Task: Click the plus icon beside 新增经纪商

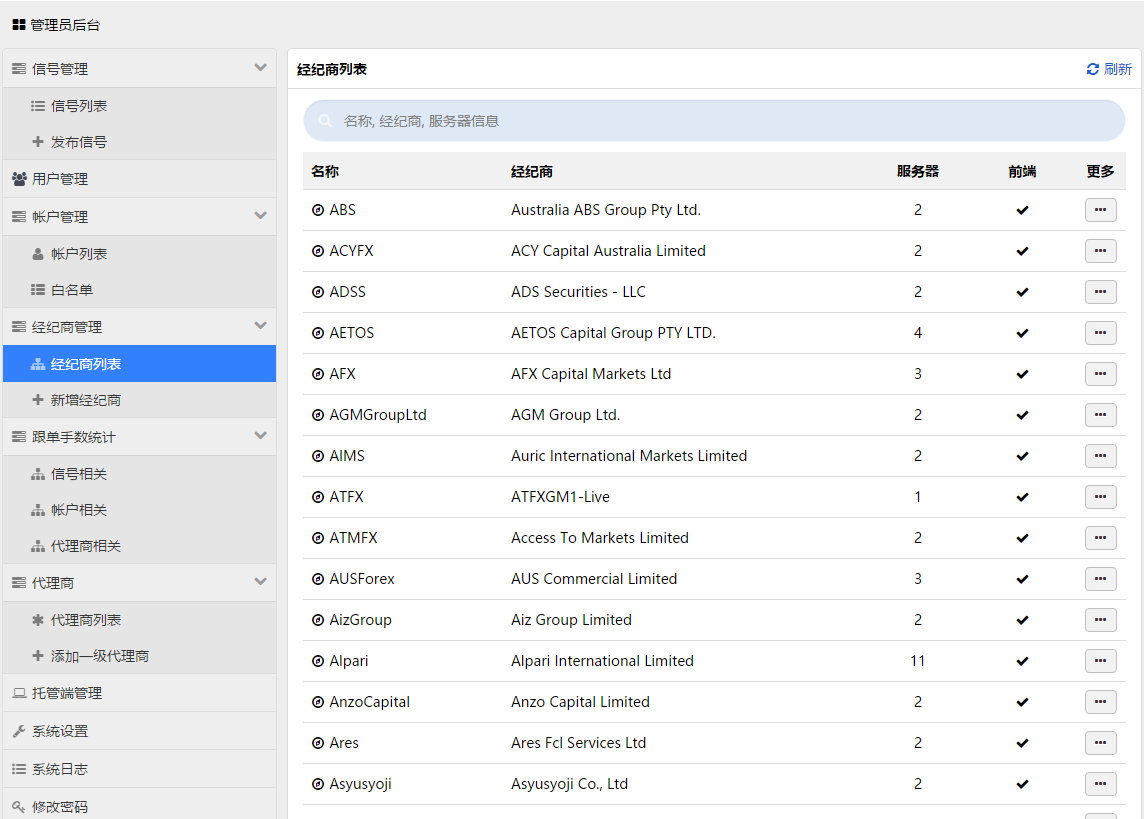Action: click(38, 400)
